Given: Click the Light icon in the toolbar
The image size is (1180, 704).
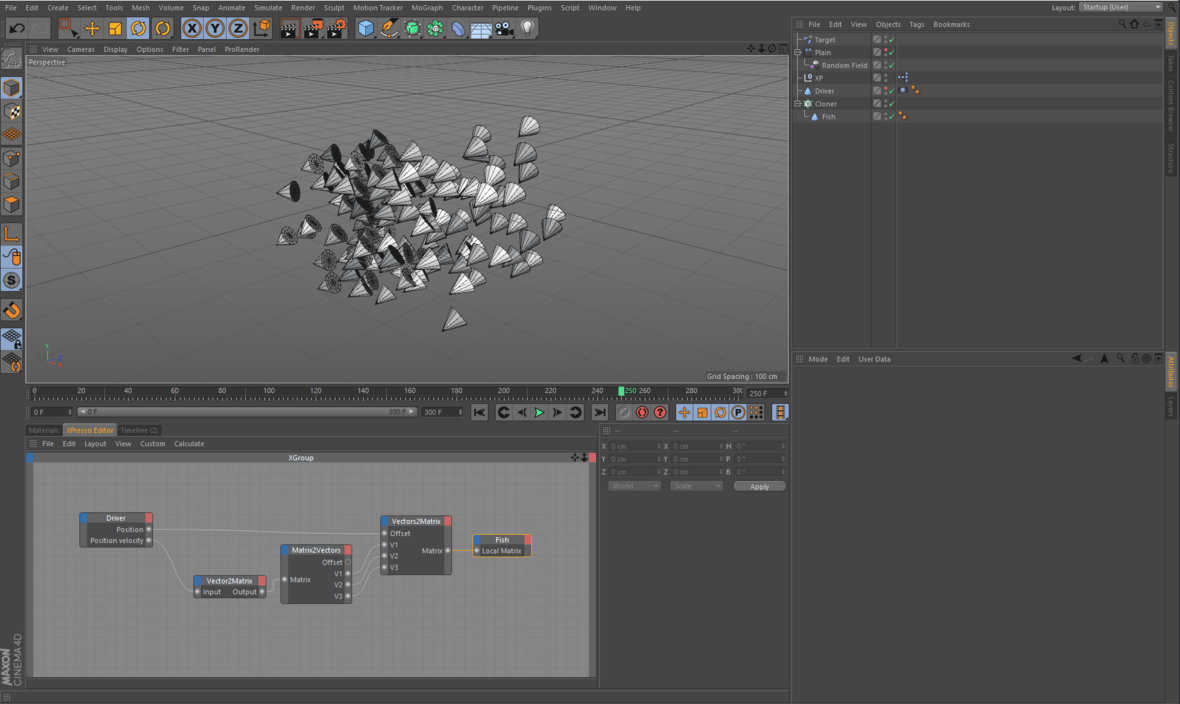Looking at the screenshot, I should [x=527, y=28].
